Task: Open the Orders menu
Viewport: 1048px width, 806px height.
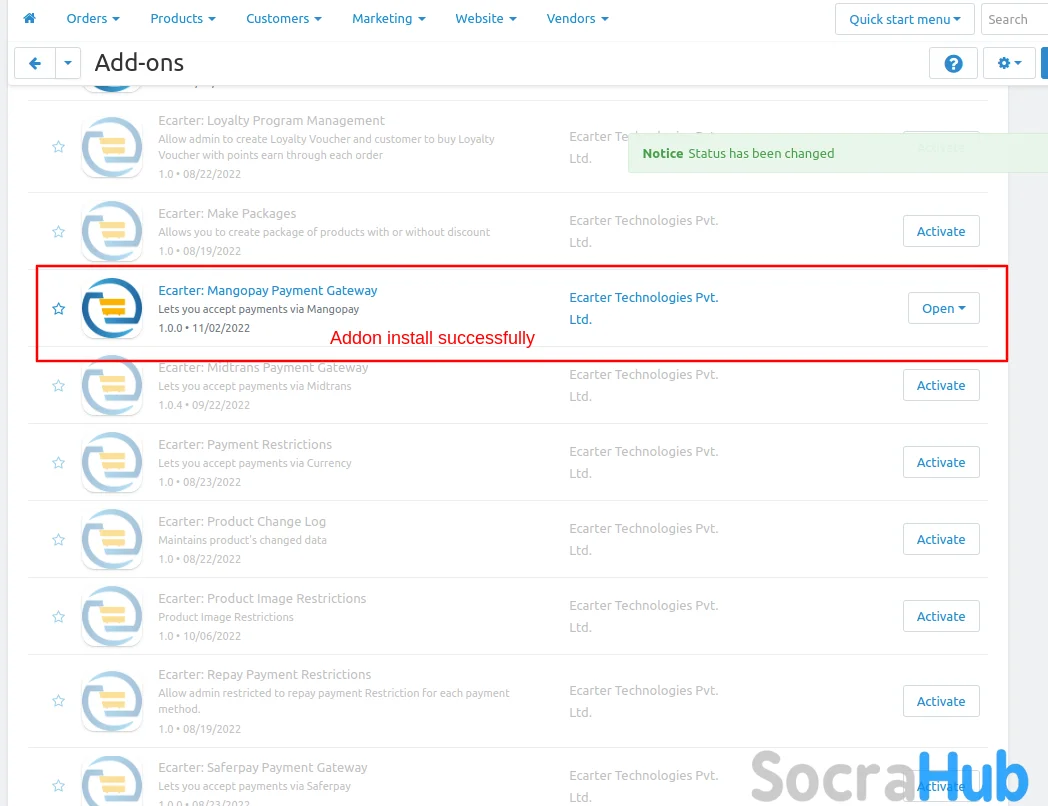Action: pyautogui.click(x=93, y=19)
